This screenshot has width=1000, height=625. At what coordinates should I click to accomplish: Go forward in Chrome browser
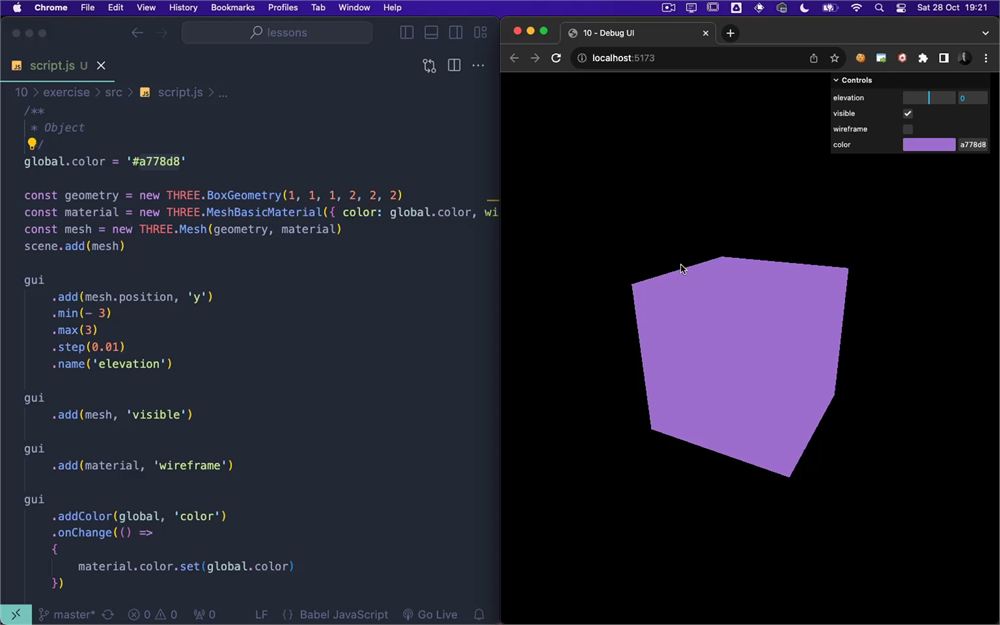click(535, 58)
